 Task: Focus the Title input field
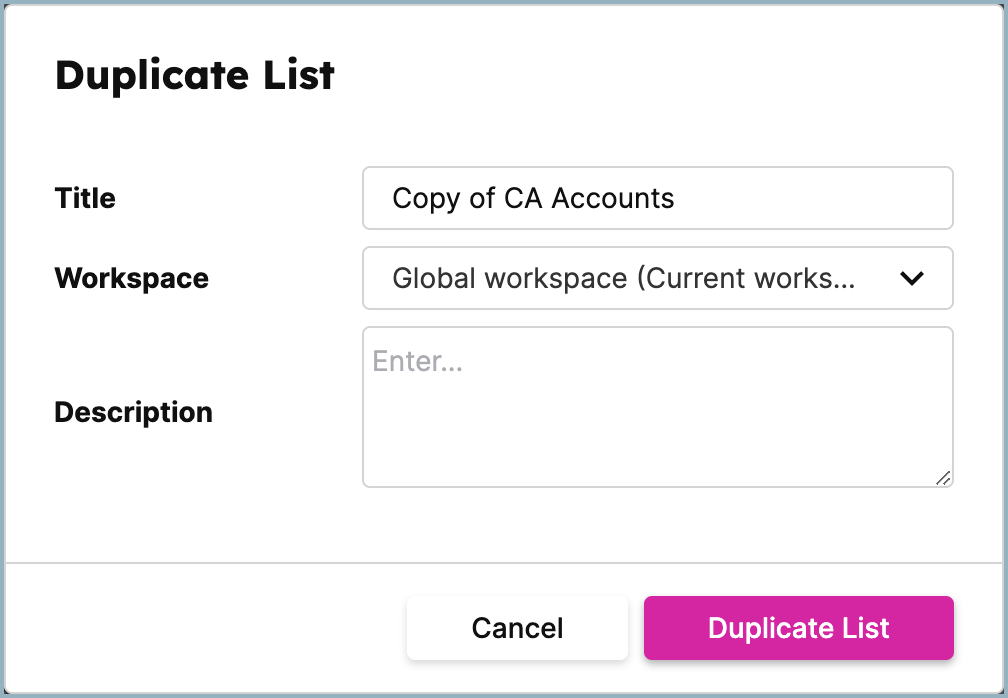658,198
